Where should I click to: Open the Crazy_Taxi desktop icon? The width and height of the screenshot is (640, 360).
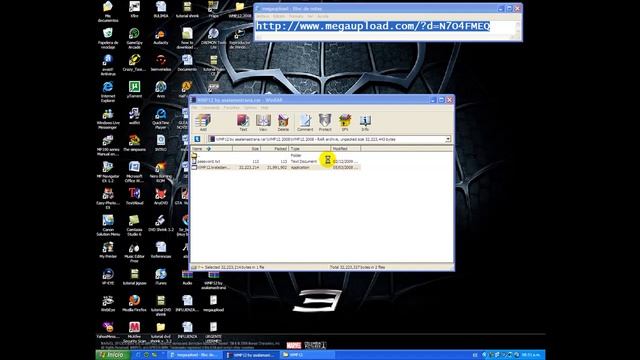[134, 63]
